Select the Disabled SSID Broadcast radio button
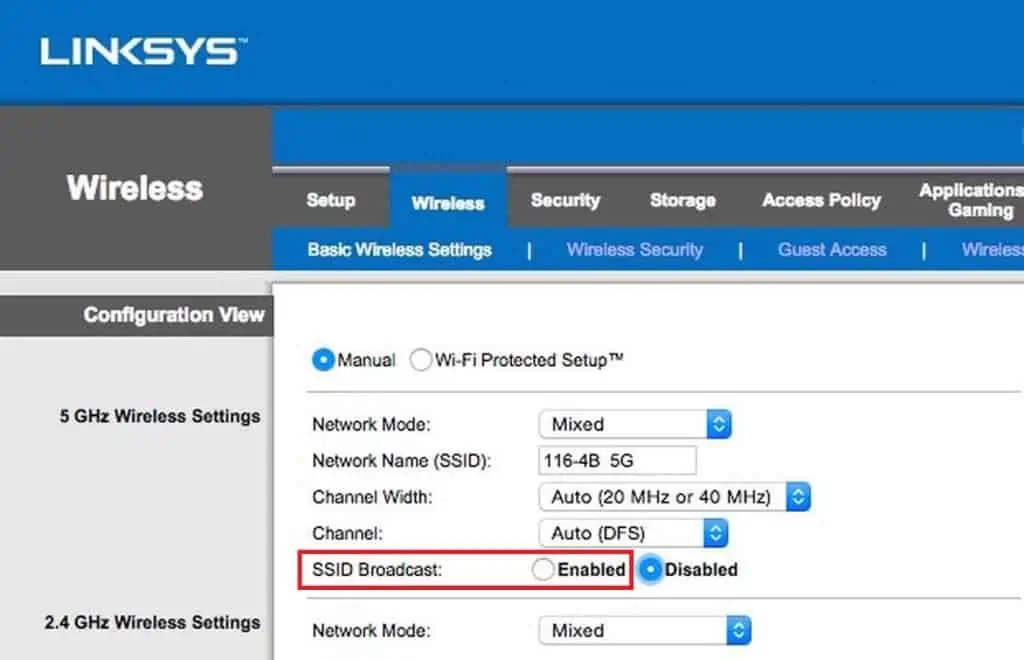Screen dimensions: 1024x660 pyautogui.click(x=650, y=569)
